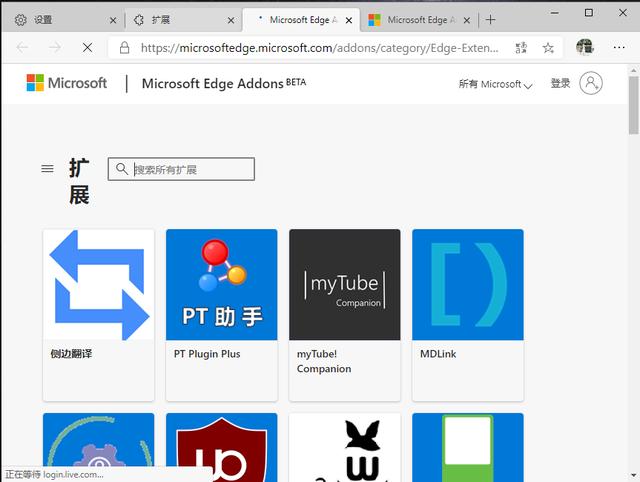Open the translate page icon
640x482 pixels.
(x=521, y=48)
